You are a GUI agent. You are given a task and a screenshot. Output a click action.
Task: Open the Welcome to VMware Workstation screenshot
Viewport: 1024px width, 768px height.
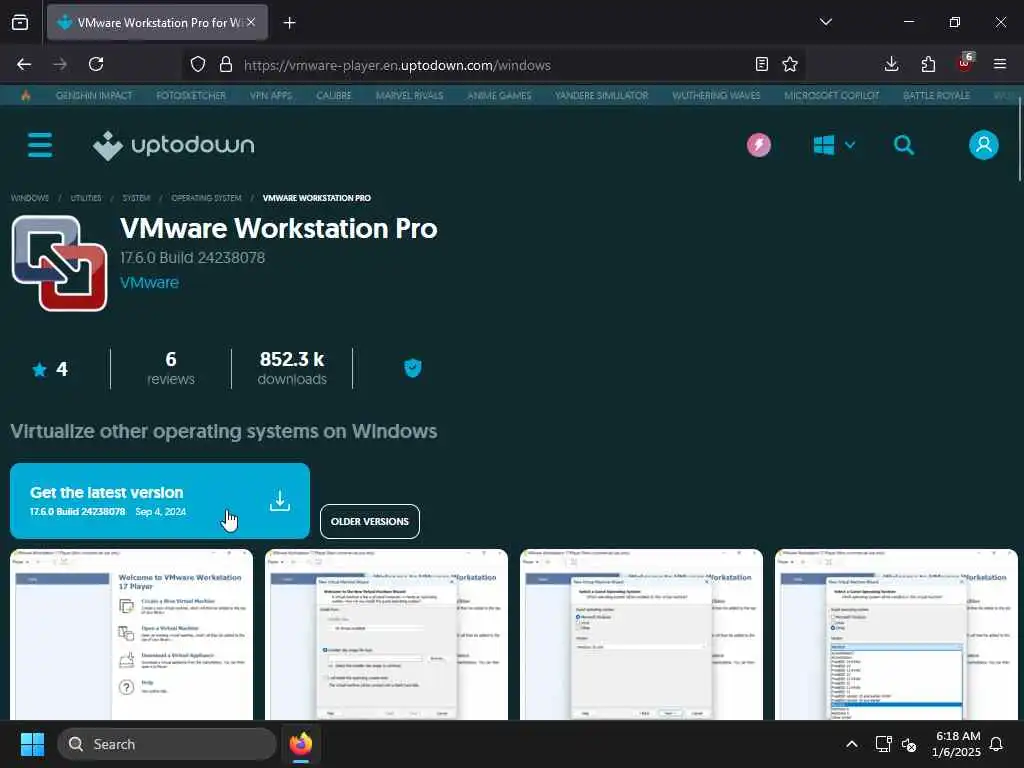click(x=131, y=635)
